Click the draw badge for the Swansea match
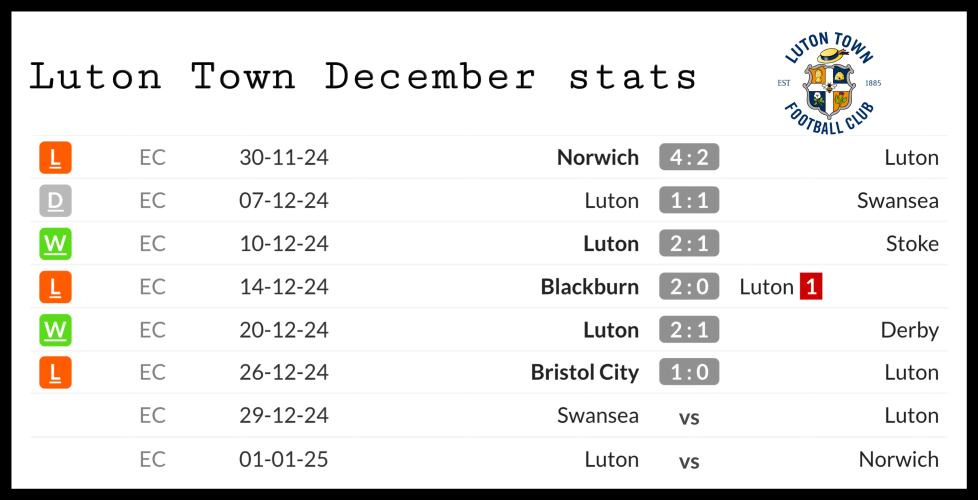The height and width of the screenshot is (500, 978). click(x=55, y=201)
